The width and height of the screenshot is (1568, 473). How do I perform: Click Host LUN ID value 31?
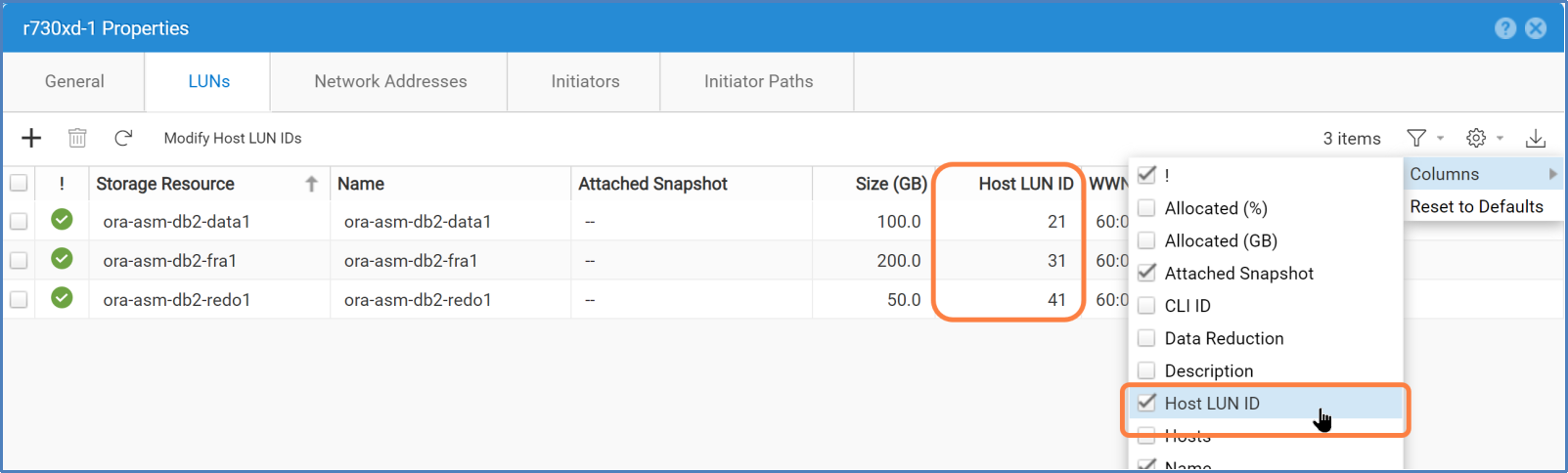click(x=1056, y=261)
